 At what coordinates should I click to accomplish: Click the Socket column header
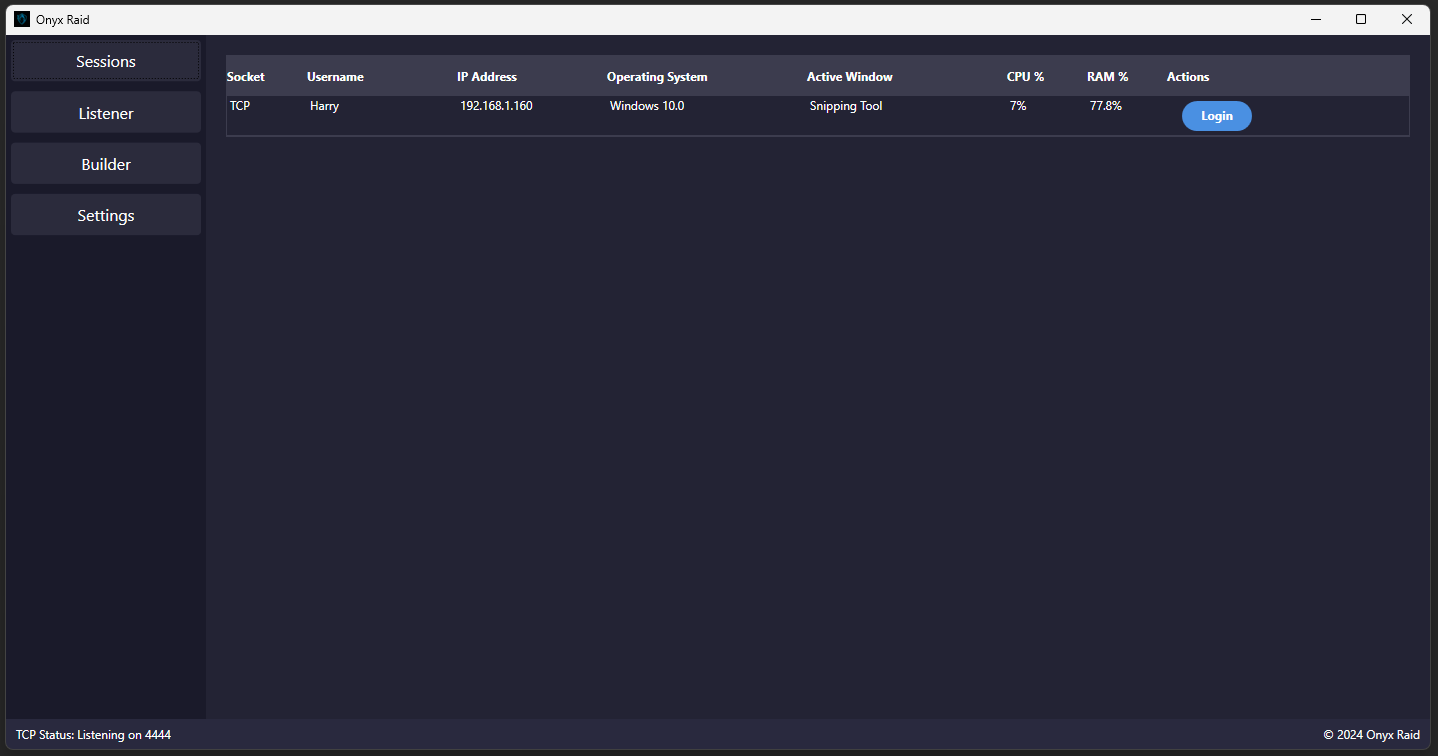click(245, 76)
